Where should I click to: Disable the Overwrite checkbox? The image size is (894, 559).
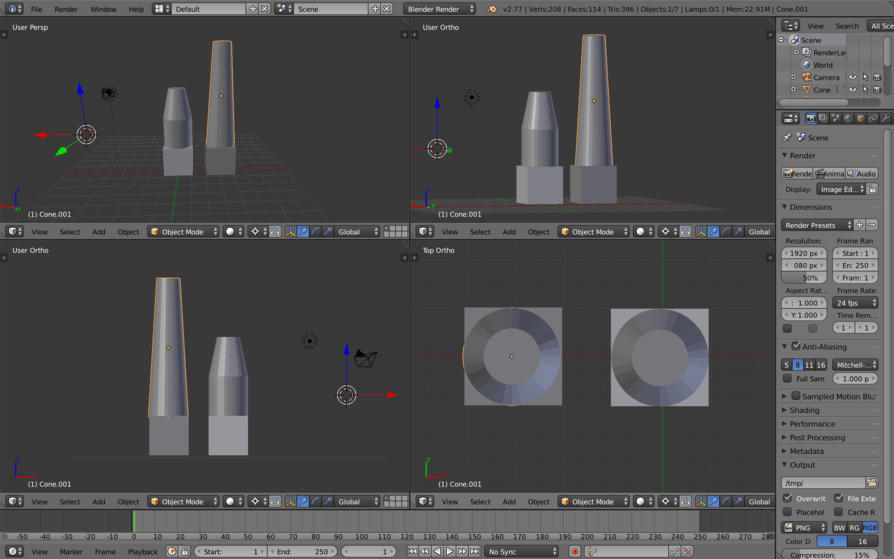coord(788,498)
